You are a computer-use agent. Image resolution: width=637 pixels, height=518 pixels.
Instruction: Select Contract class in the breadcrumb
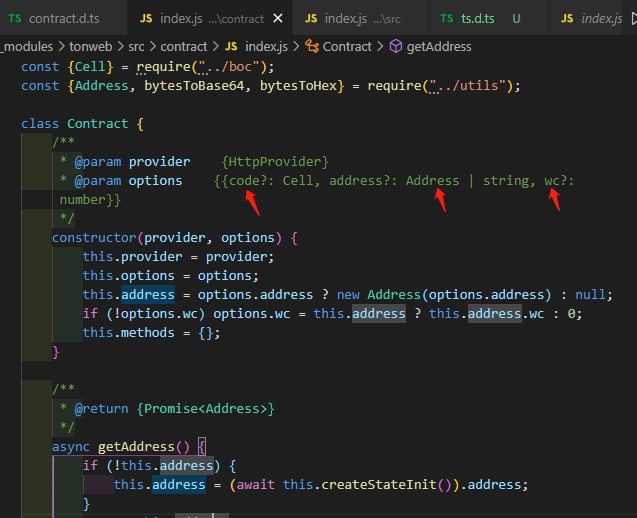[x=347, y=47]
